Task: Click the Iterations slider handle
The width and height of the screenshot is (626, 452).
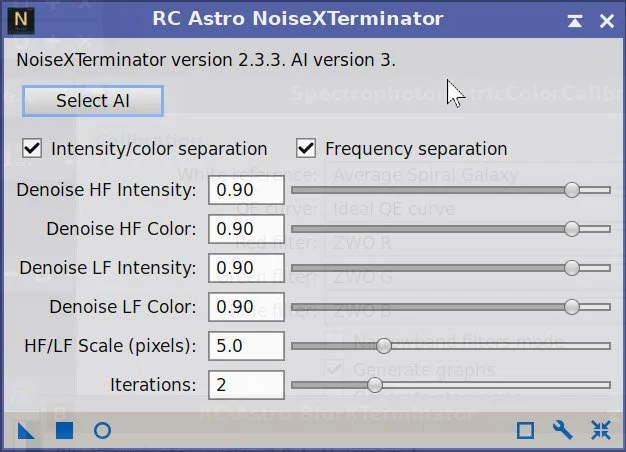Action: pyautogui.click(x=374, y=385)
